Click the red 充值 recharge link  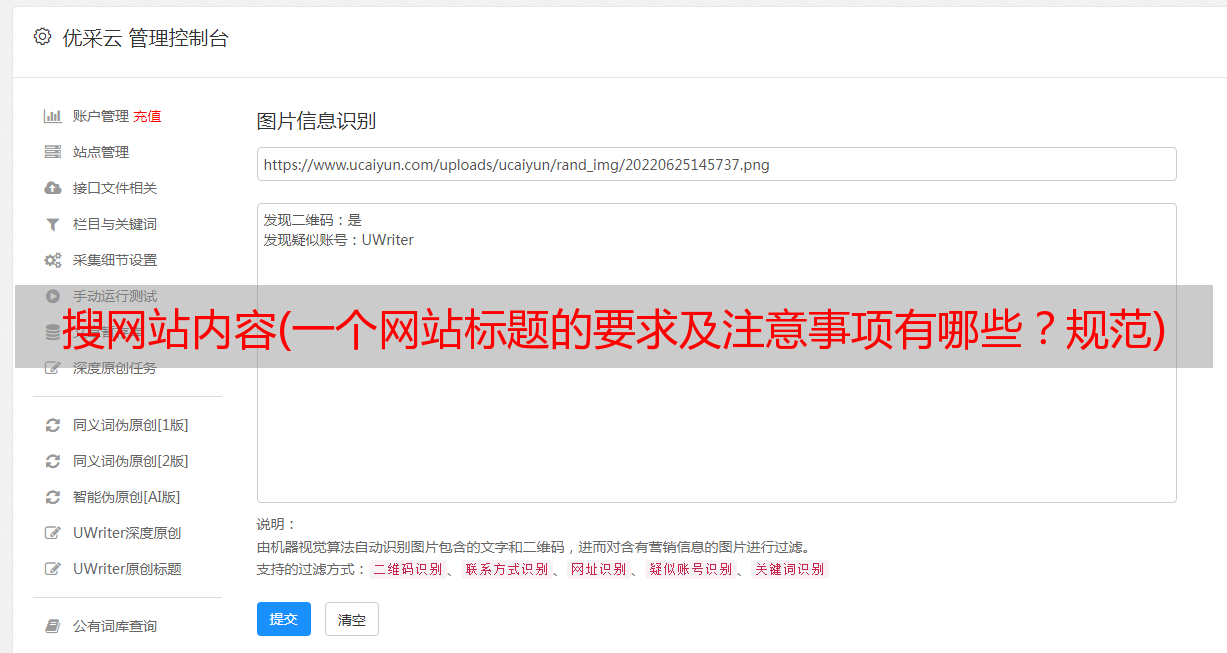147,116
